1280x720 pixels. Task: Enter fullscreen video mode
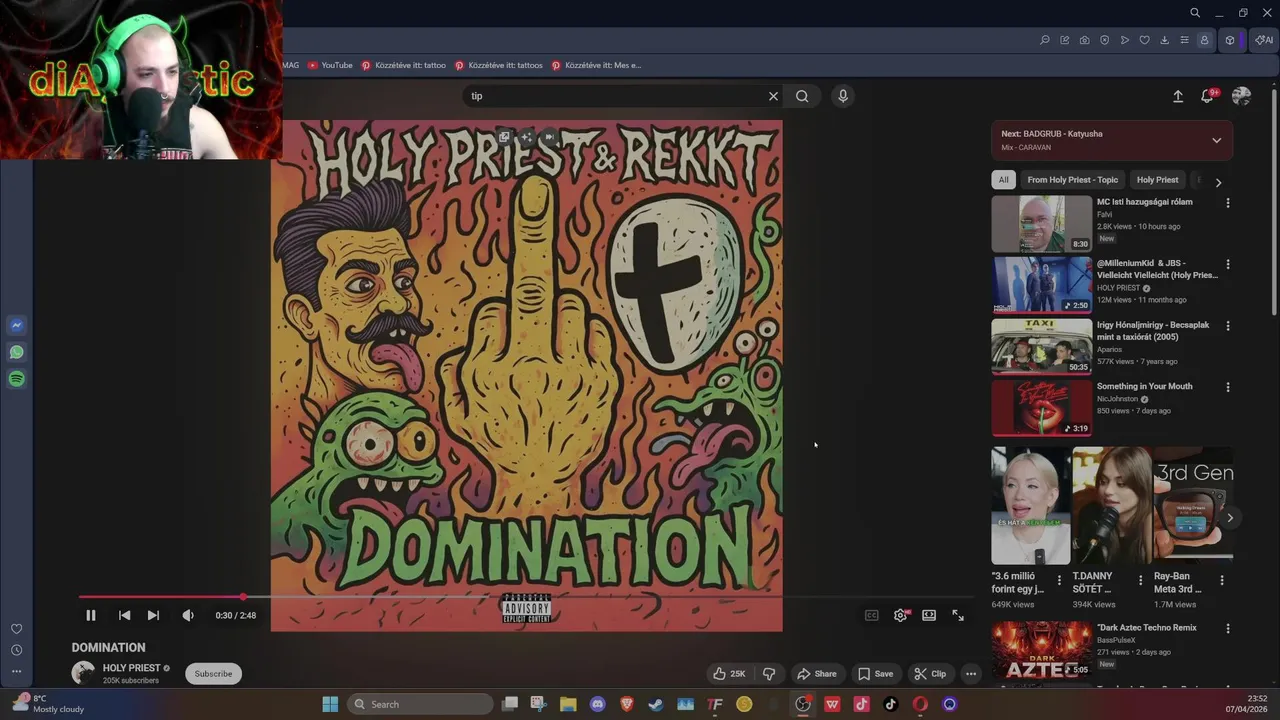pyautogui.click(x=958, y=615)
